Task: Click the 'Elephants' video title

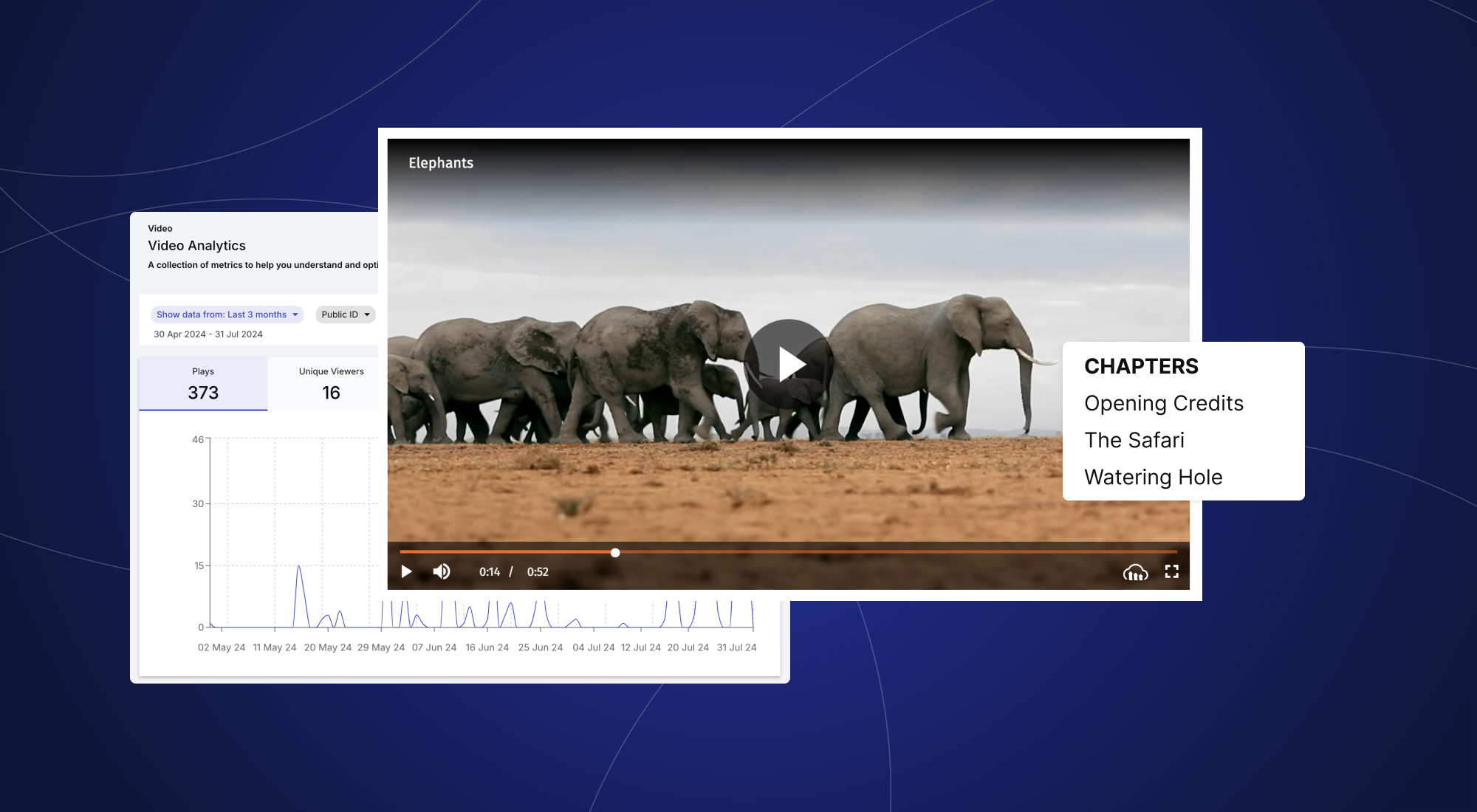Action: 442,162
